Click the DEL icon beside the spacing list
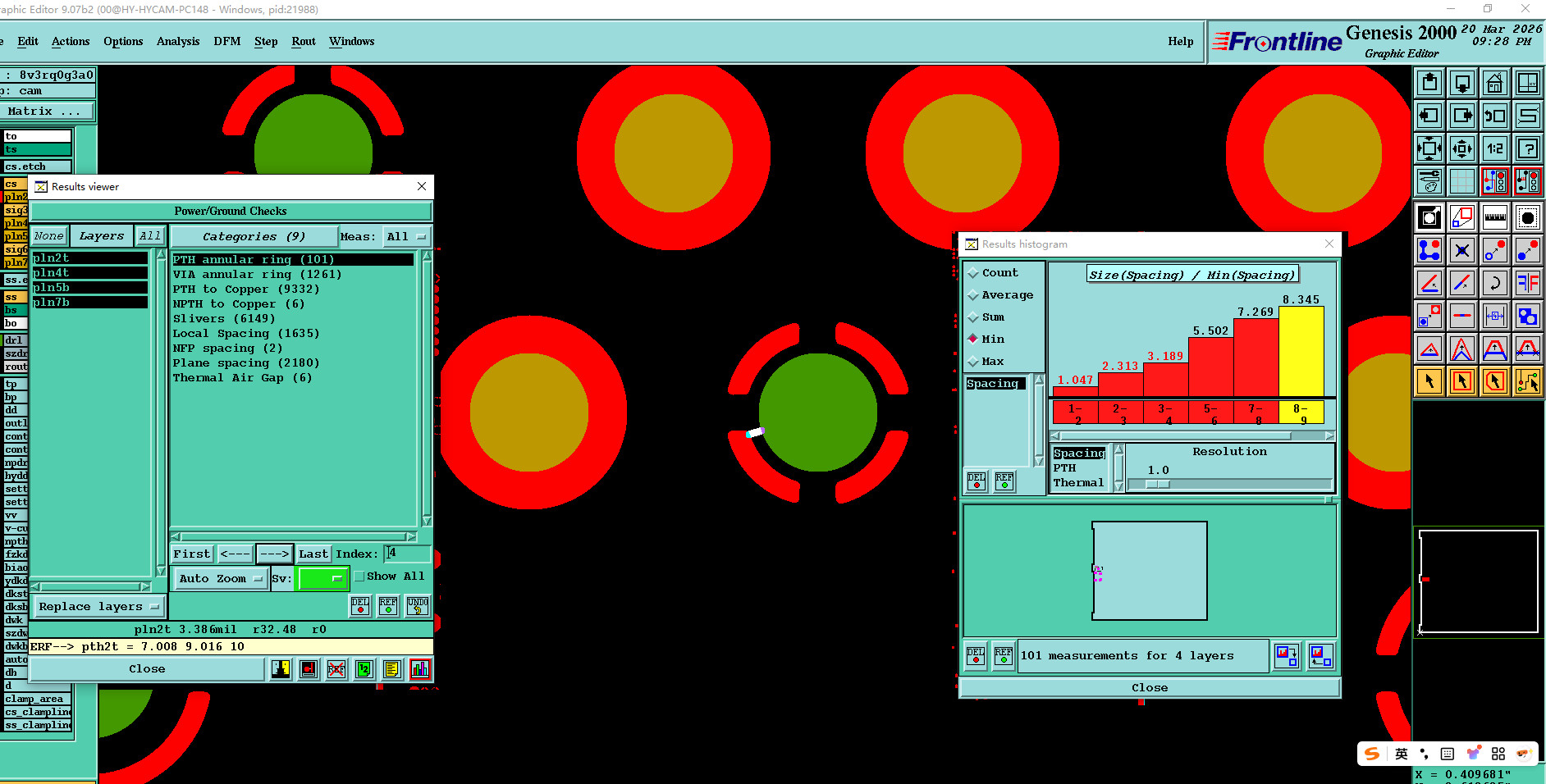Viewport: 1546px width, 784px height. (x=977, y=481)
